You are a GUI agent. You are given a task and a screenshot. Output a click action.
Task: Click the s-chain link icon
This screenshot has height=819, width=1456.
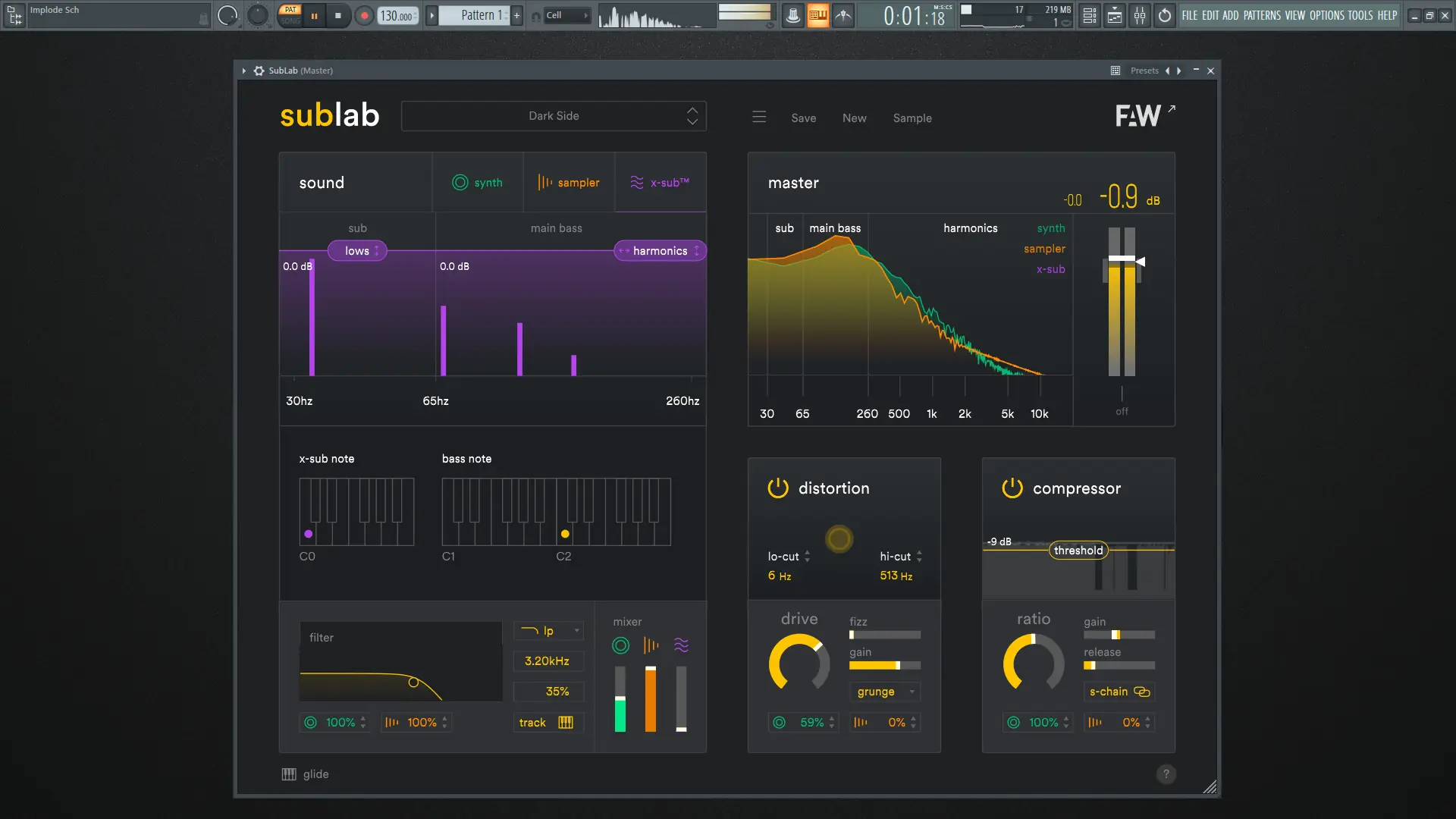1141,692
